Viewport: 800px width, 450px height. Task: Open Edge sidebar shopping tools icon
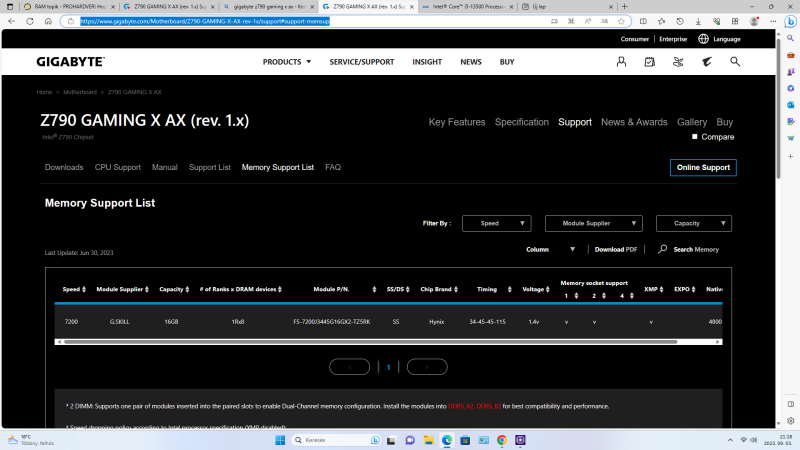pyautogui.click(x=791, y=55)
